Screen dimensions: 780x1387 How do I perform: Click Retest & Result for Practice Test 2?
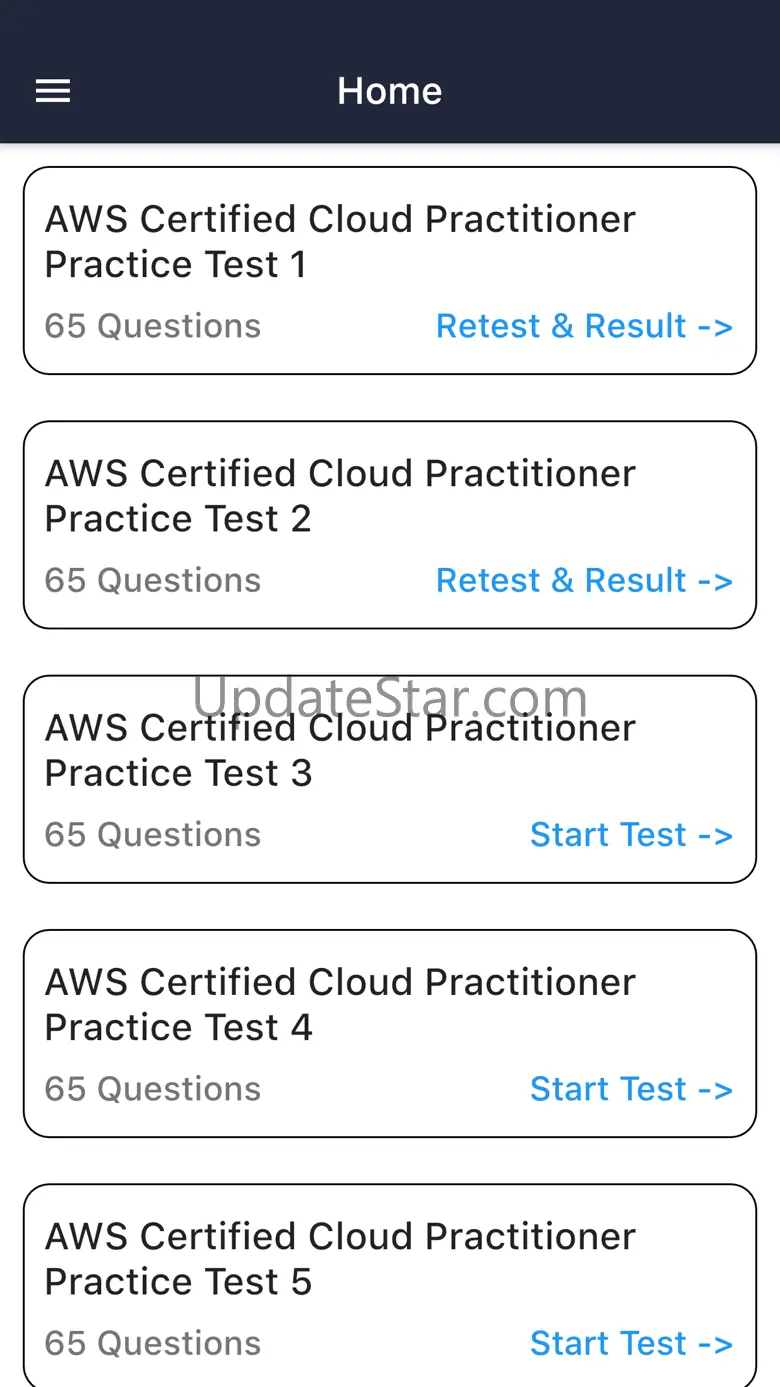pos(584,580)
